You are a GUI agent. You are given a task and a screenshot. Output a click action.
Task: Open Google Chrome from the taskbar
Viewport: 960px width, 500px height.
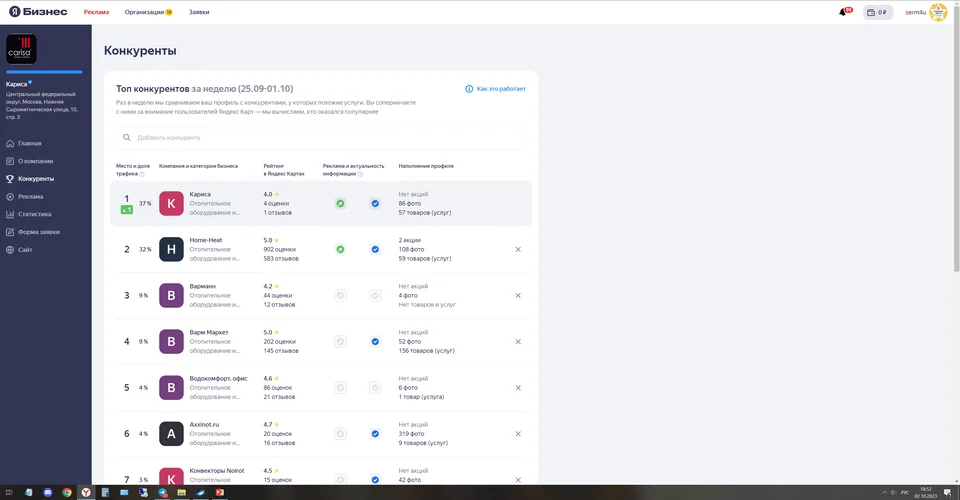pyautogui.click(x=67, y=493)
